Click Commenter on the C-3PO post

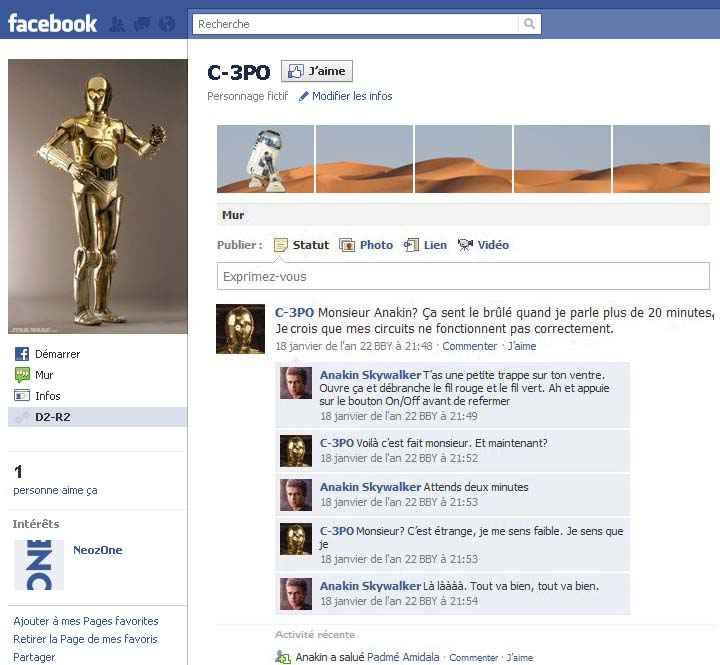point(469,346)
